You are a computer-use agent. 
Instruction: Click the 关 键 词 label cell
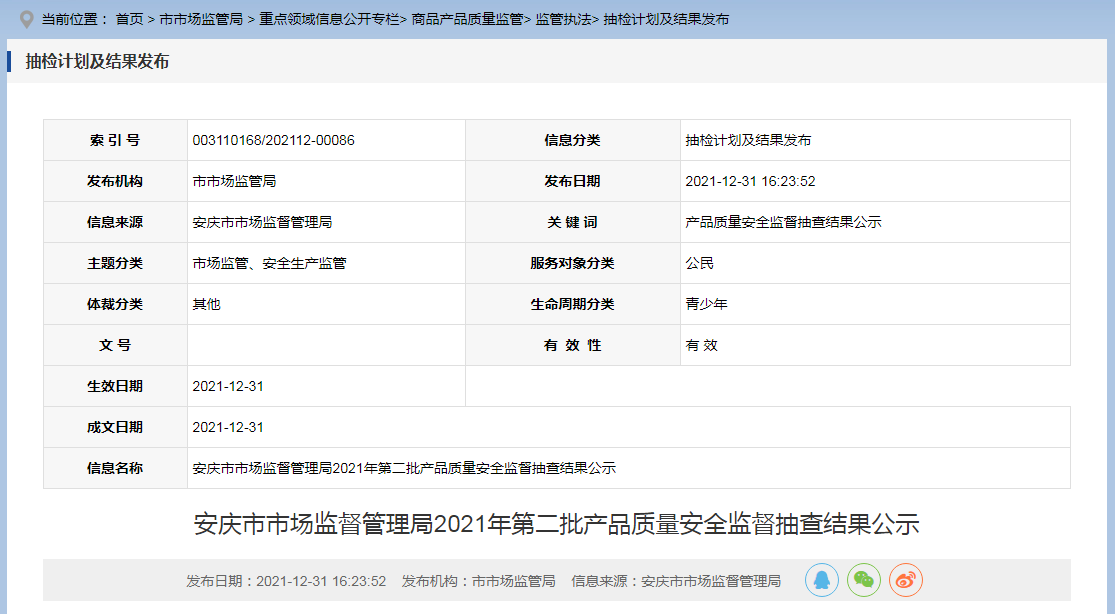(572, 222)
